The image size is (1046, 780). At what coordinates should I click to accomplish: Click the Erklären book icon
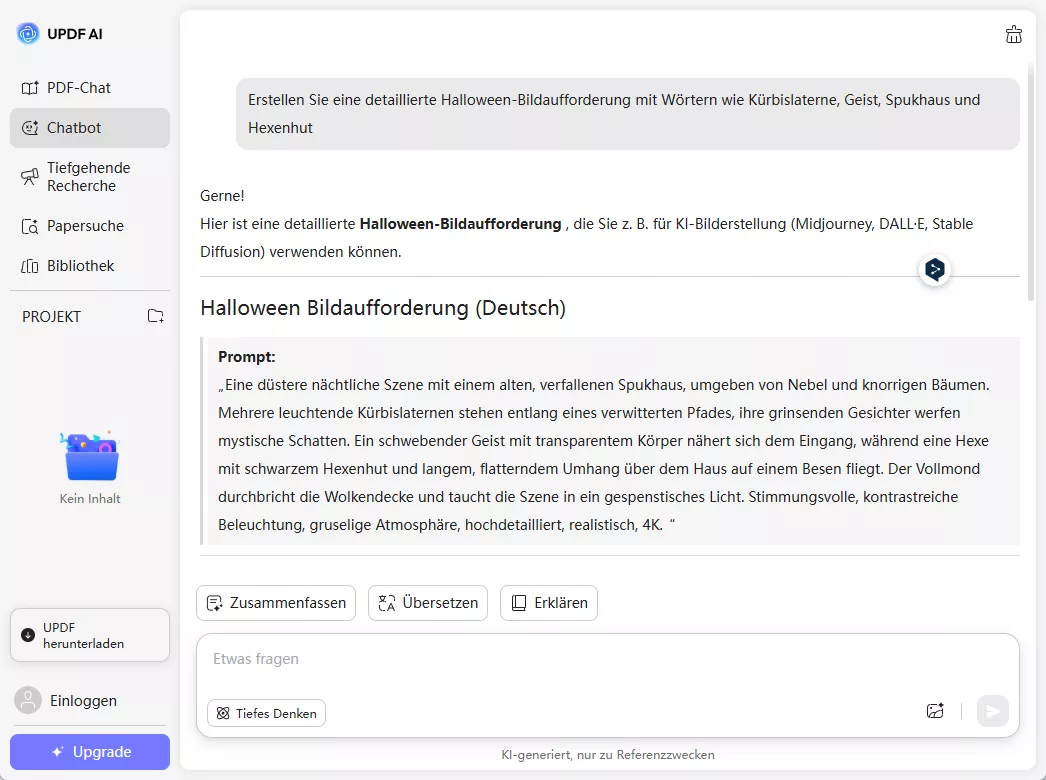(519, 603)
